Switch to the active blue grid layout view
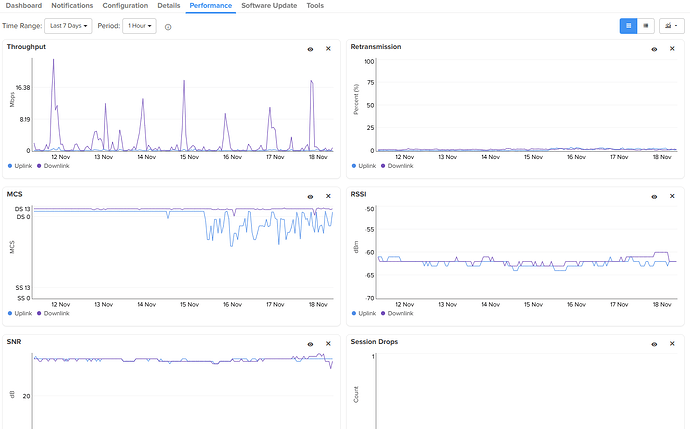 click(628, 26)
